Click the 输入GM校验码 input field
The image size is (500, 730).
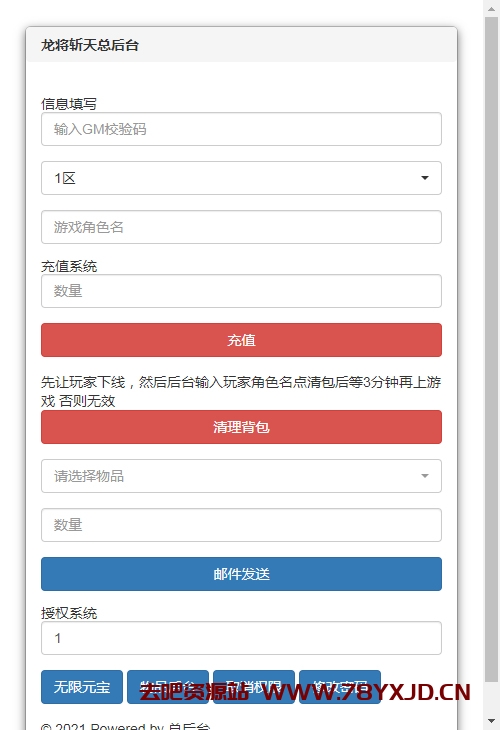241,129
